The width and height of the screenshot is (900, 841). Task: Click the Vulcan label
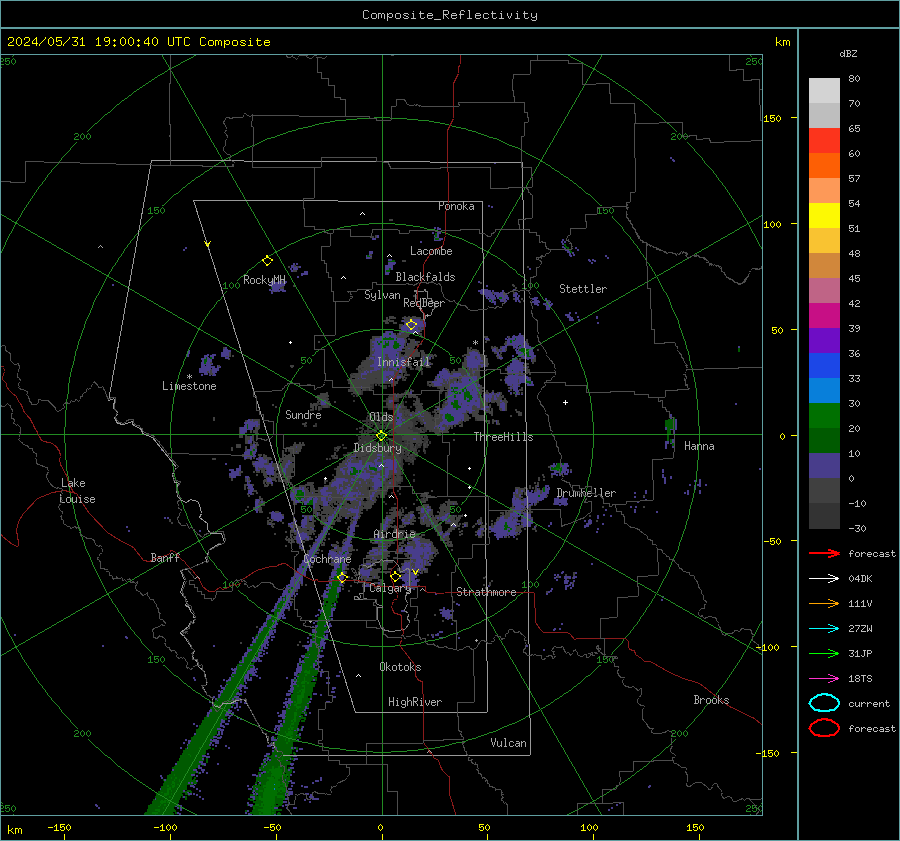509,743
